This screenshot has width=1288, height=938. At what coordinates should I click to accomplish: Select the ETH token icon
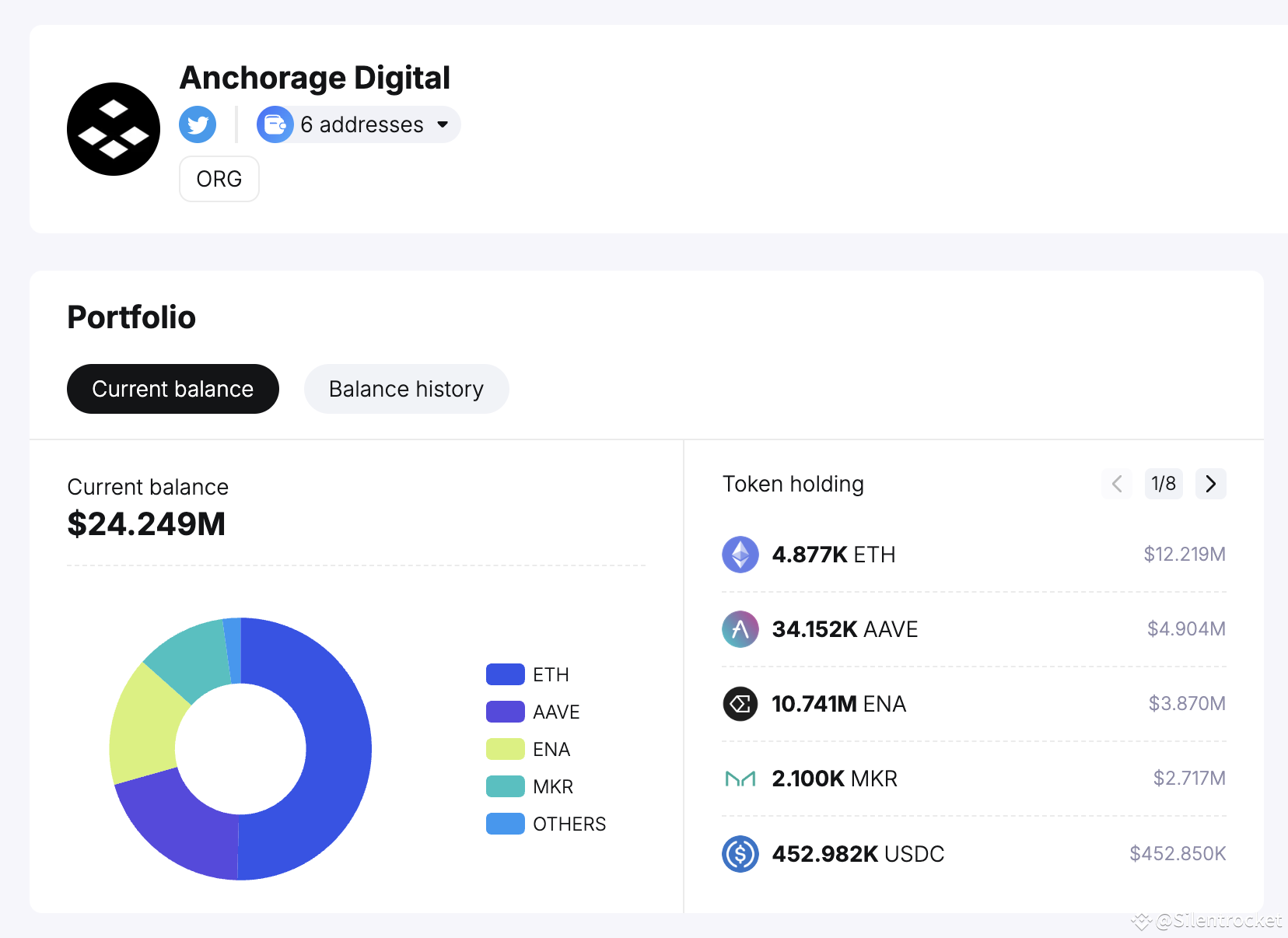(740, 555)
